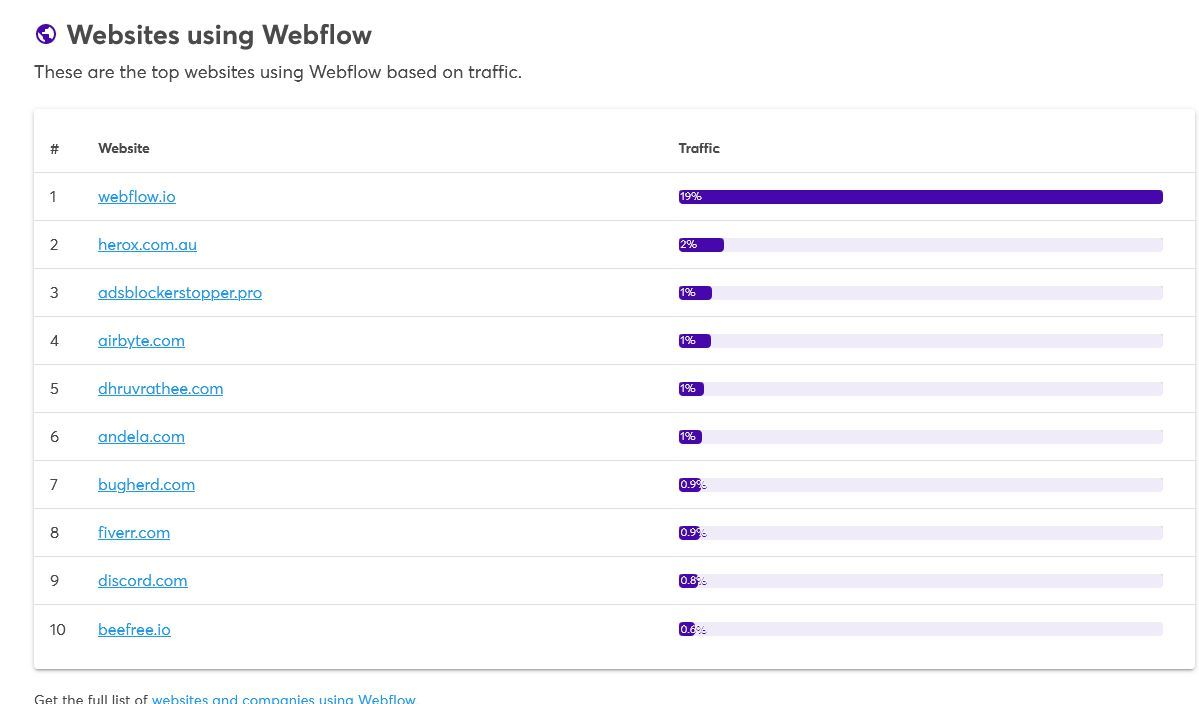The width and height of the screenshot is (1199, 704).
Task: Select the Websites using Webflow heading
Action: (219, 35)
